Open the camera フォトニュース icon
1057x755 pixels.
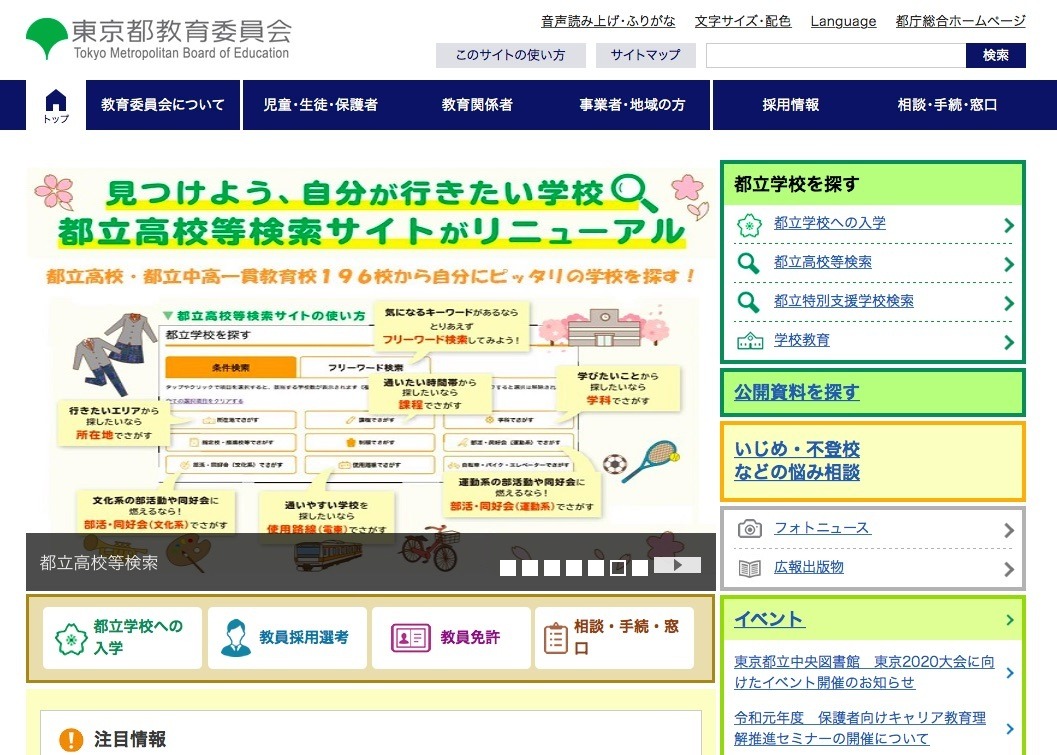tap(750, 528)
